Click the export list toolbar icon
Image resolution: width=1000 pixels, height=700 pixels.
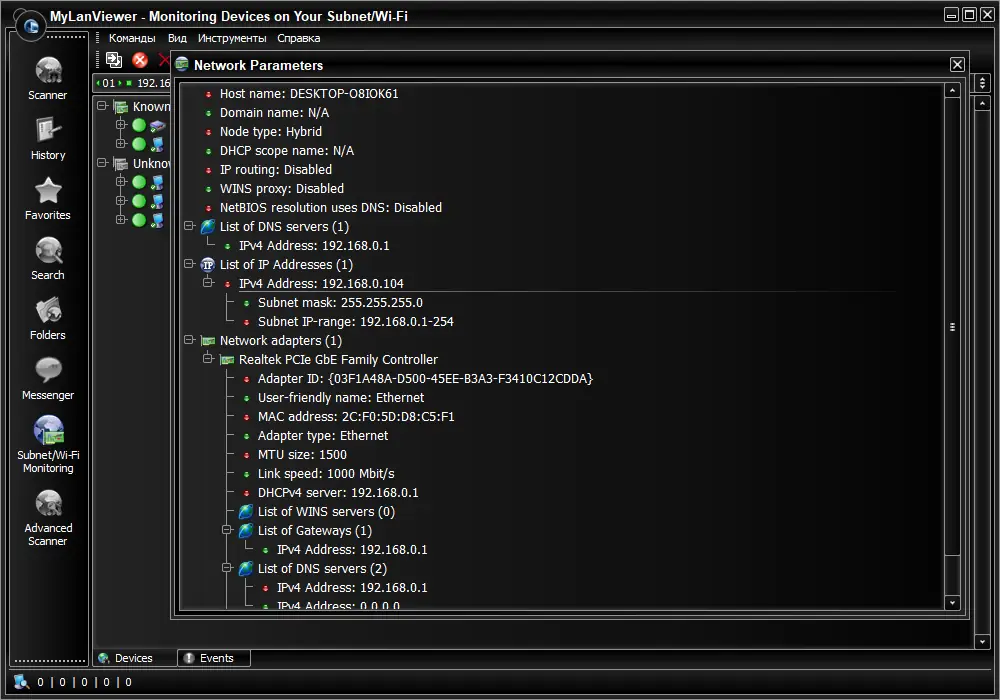coord(114,60)
